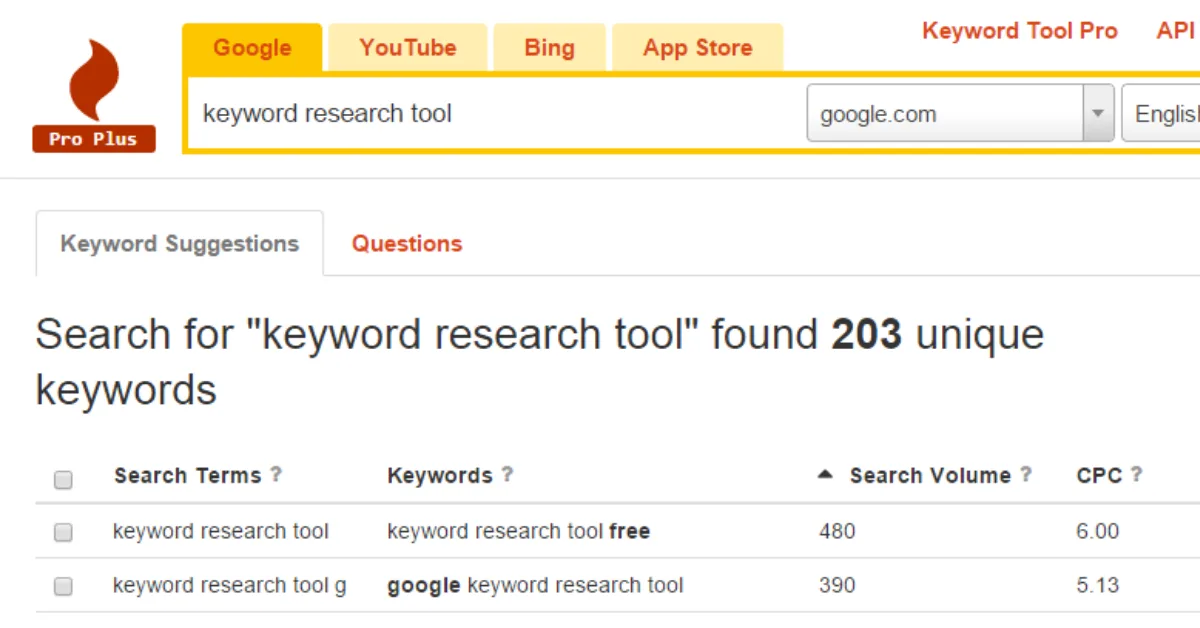1200x628 pixels.
Task: Open Keyword Tool Pro link
Action: click(x=1020, y=30)
